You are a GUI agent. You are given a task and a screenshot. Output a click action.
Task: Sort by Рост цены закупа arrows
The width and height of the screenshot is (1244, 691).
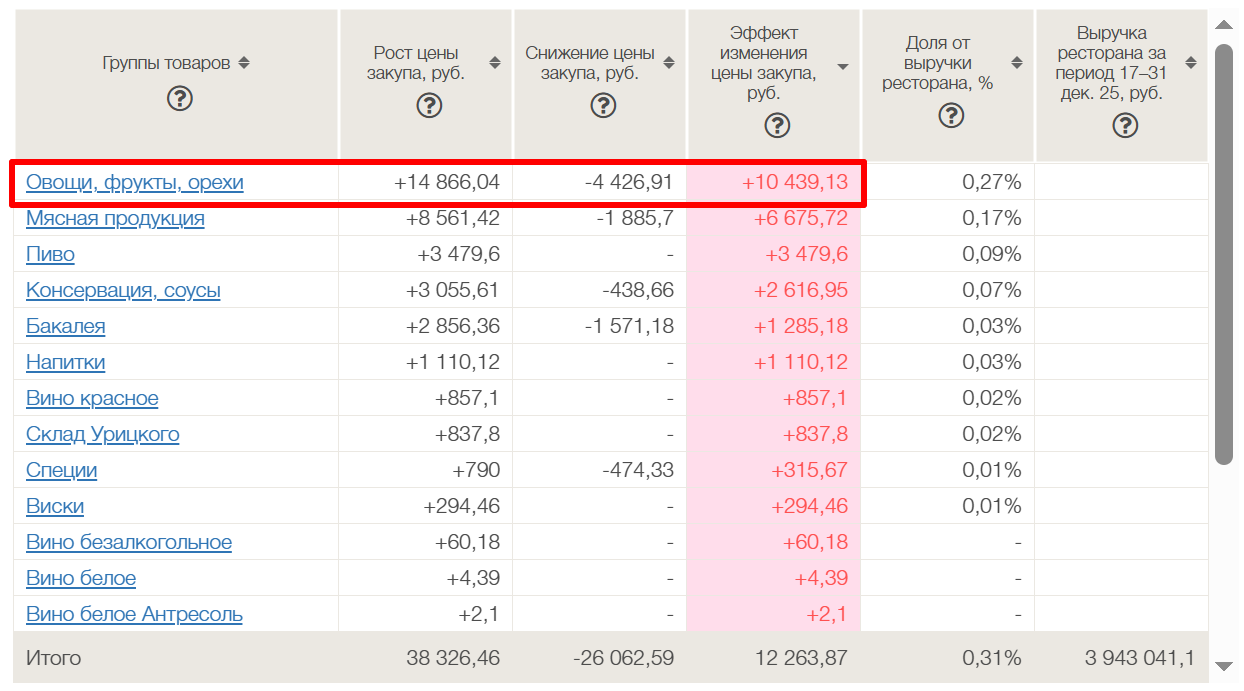(495, 63)
